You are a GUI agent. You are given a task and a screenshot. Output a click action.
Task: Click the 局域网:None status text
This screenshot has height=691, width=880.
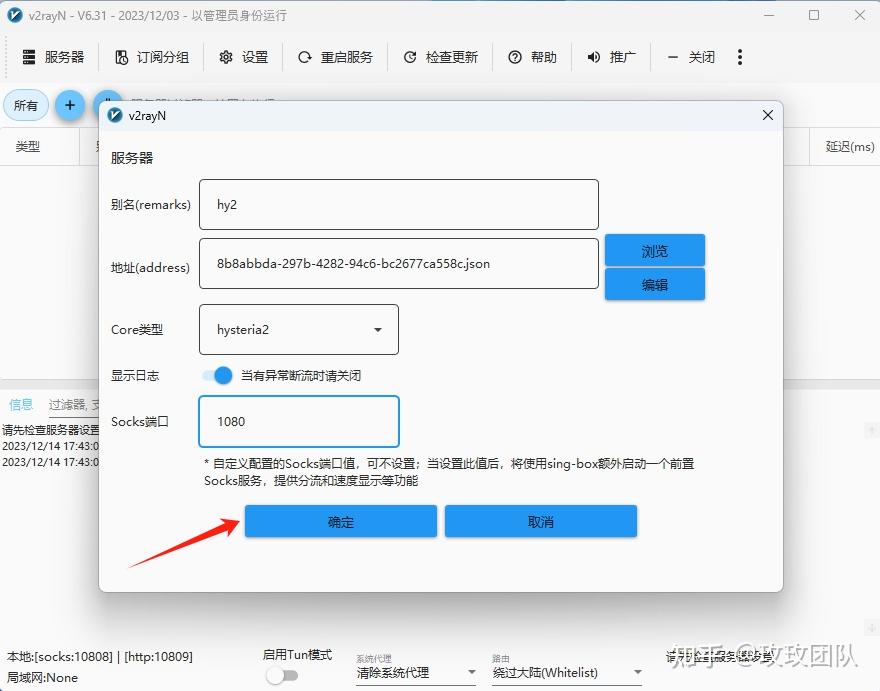pos(42,678)
